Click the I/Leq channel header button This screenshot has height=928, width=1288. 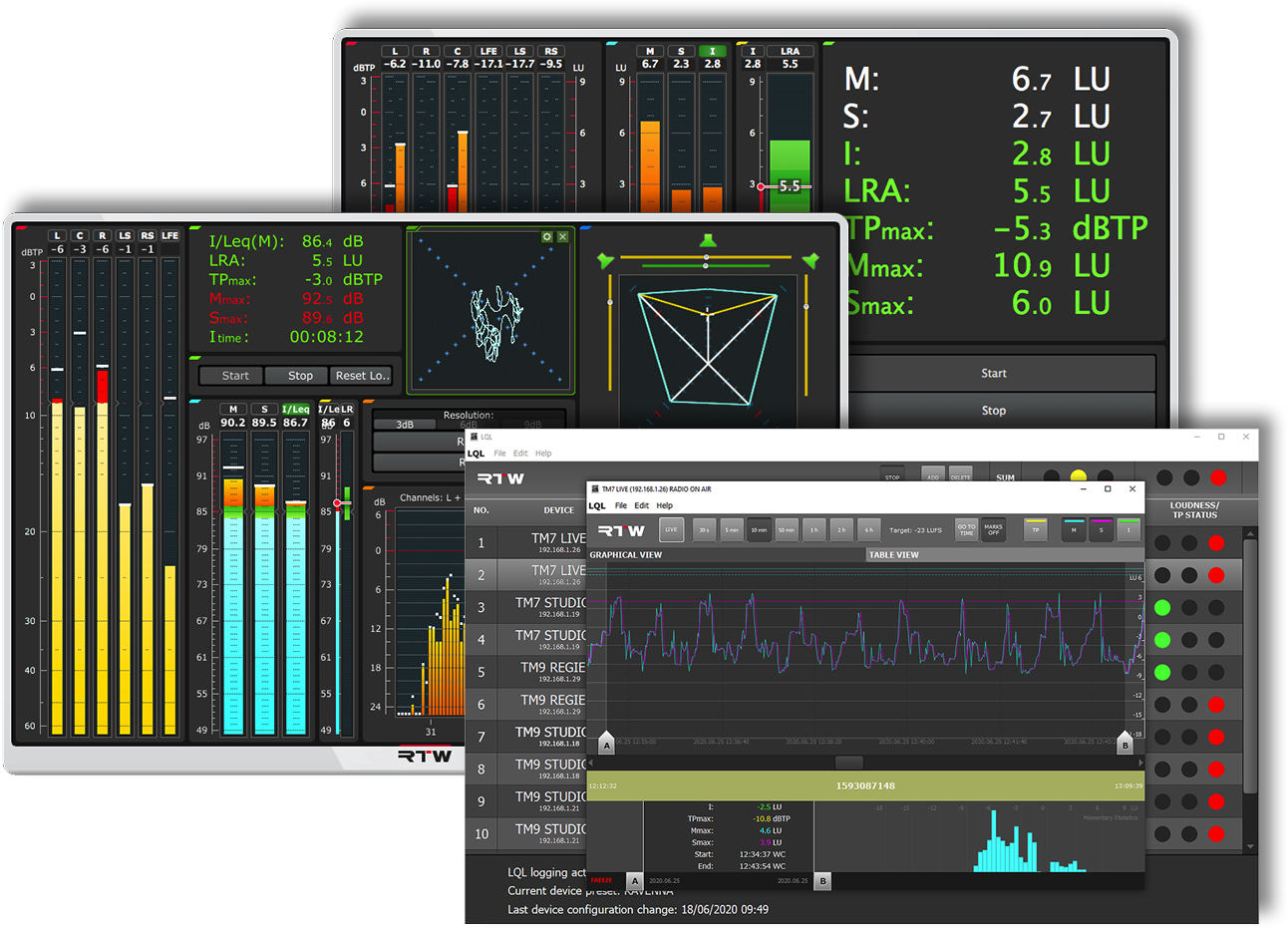click(296, 409)
